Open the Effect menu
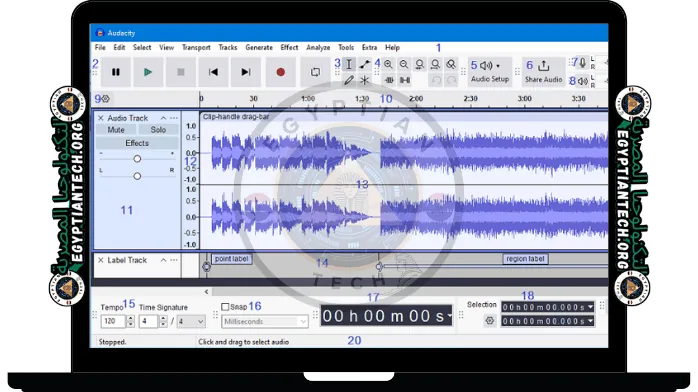This screenshot has height=392, width=698. [x=289, y=47]
